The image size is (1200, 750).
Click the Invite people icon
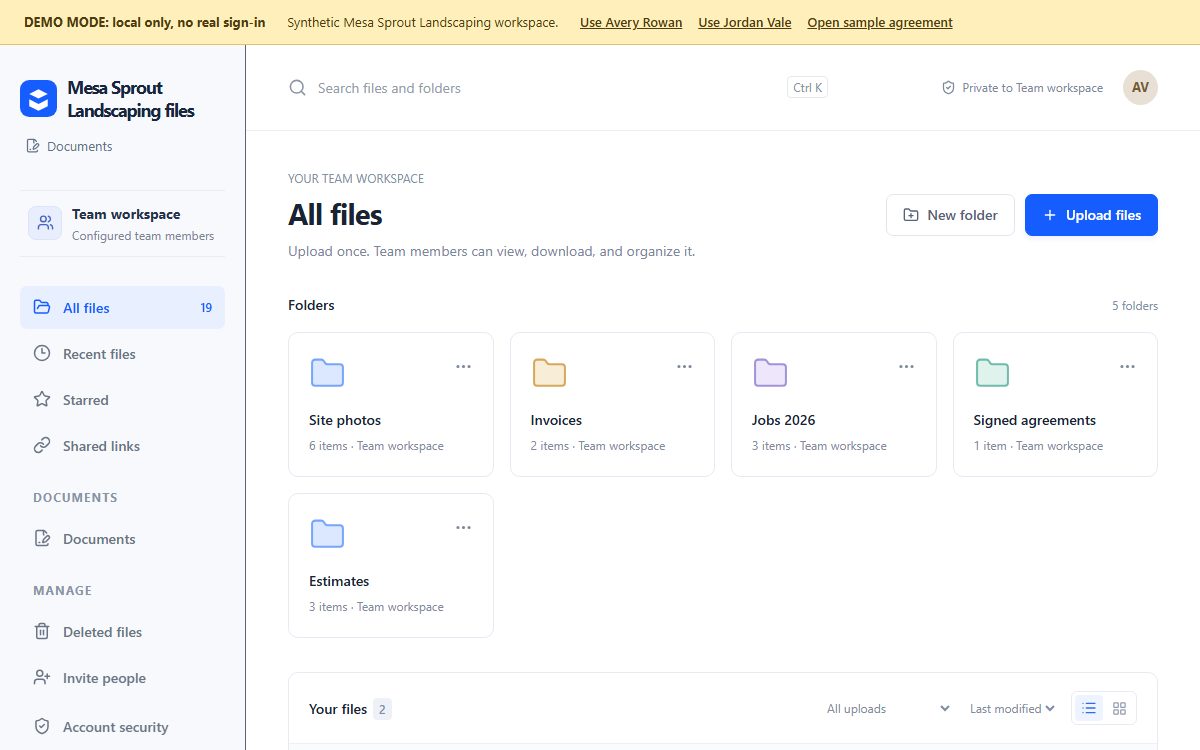coord(42,678)
